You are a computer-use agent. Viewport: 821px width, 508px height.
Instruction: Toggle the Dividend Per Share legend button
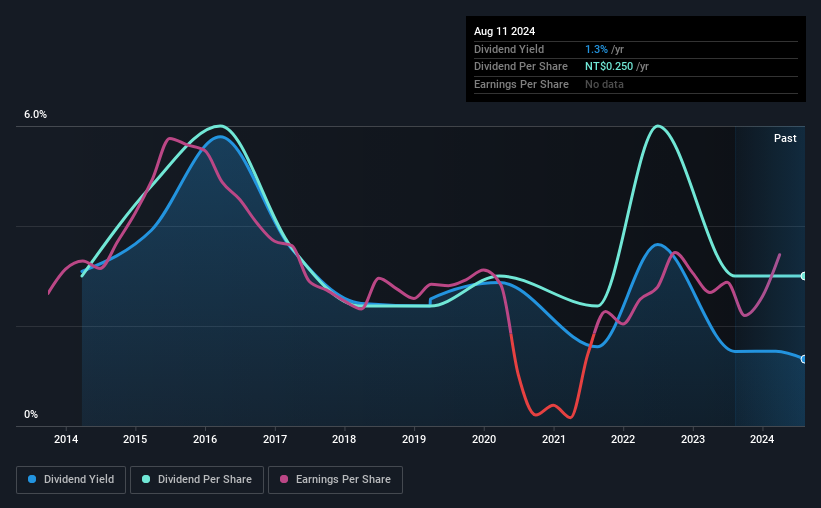click(x=197, y=480)
